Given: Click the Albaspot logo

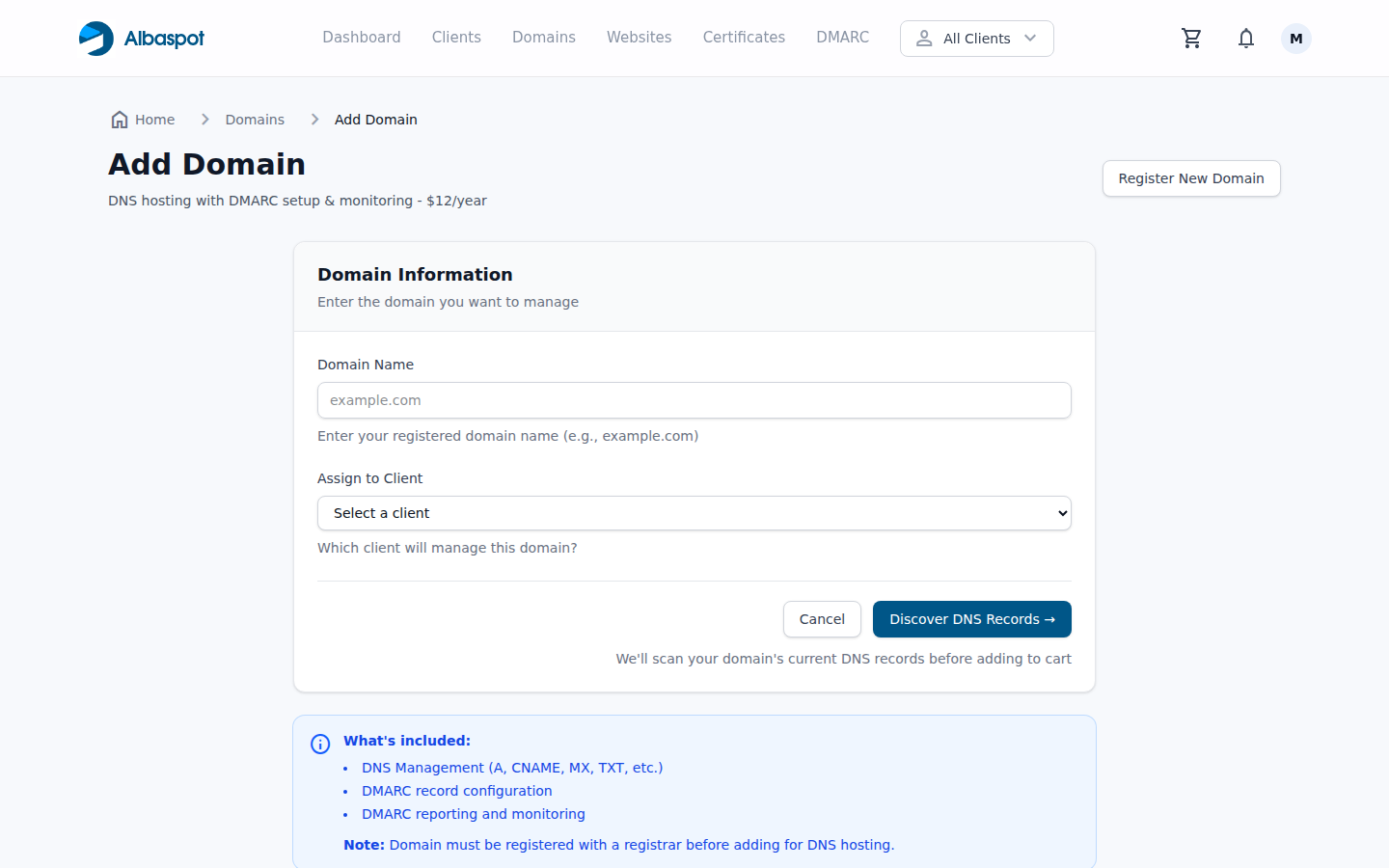Looking at the screenshot, I should [141, 38].
